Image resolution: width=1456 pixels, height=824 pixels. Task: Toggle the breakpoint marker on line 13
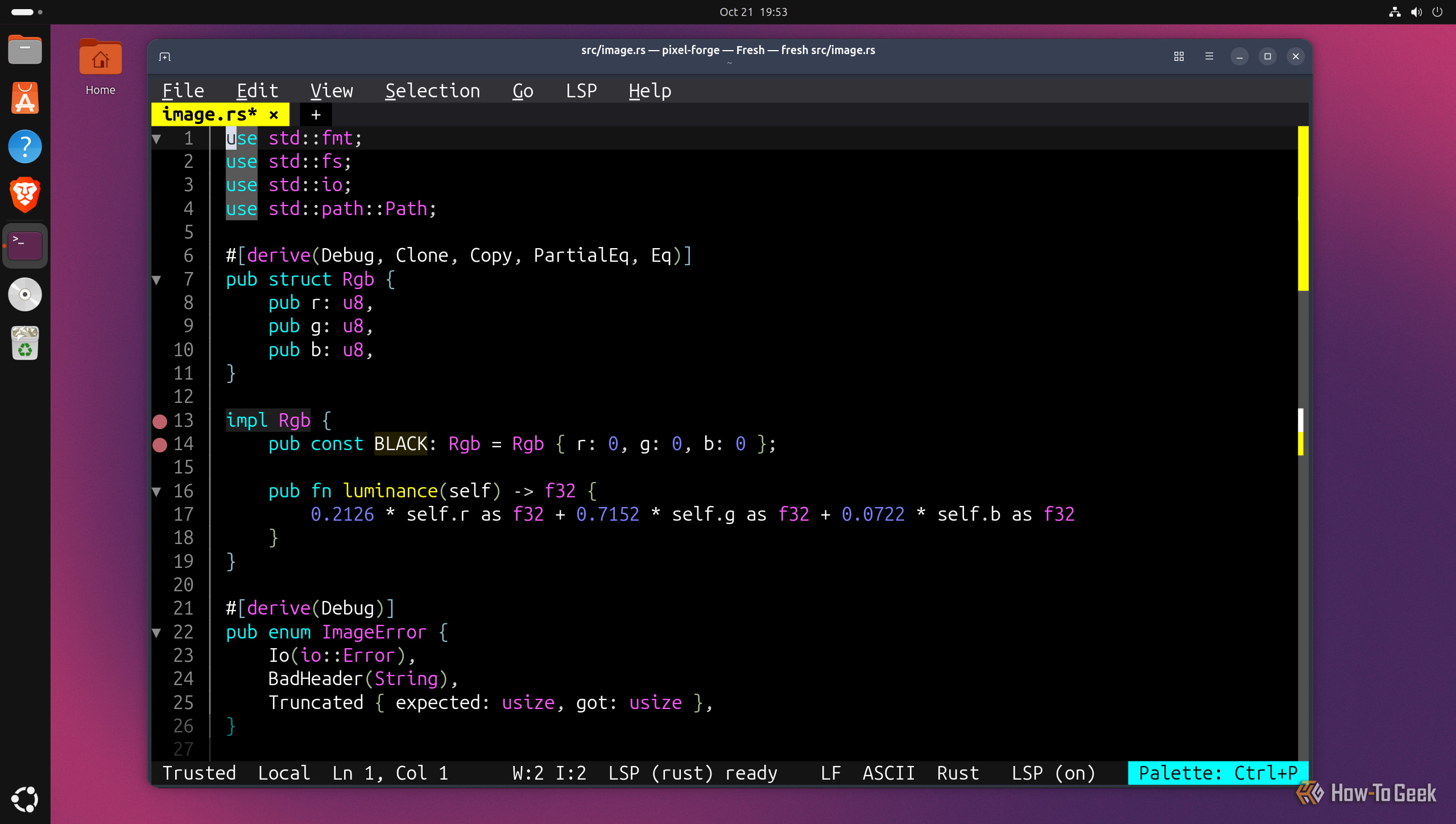pyautogui.click(x=160, y=421)
